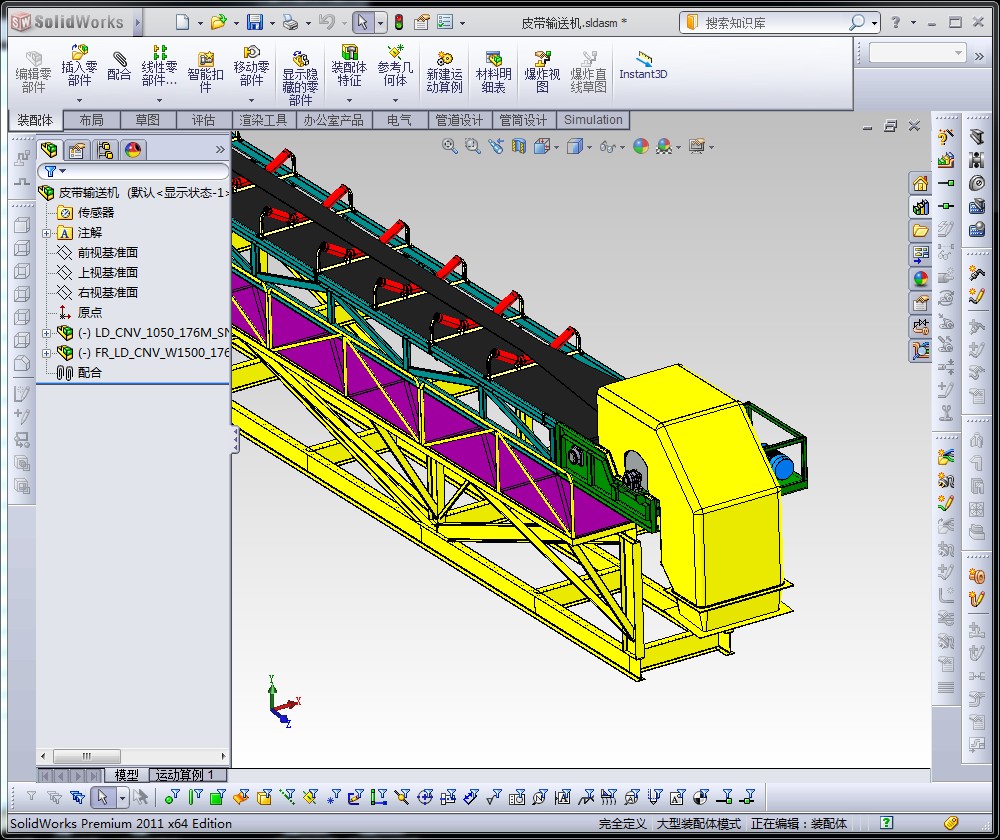
Task: Toggle Instant3D on the command bar
Action: click(643, 66)
